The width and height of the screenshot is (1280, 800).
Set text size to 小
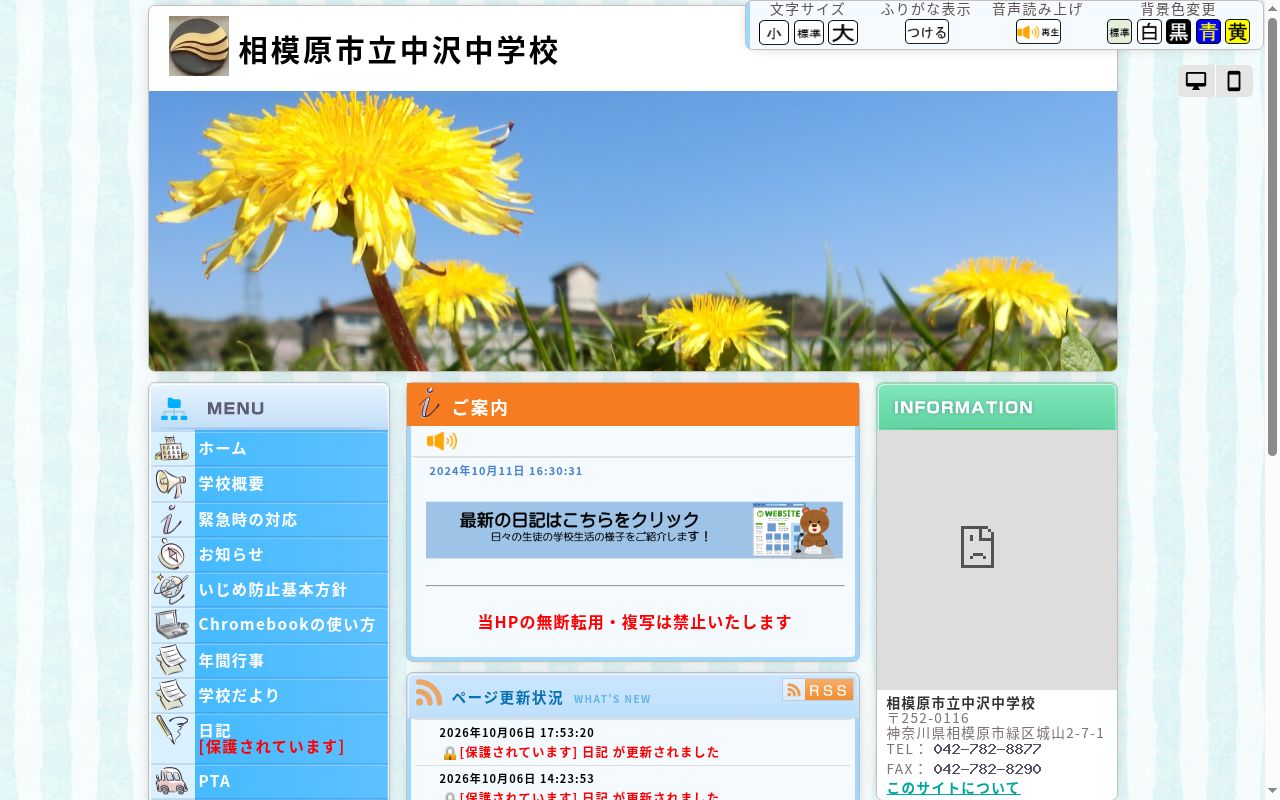[x=774, y=33]
